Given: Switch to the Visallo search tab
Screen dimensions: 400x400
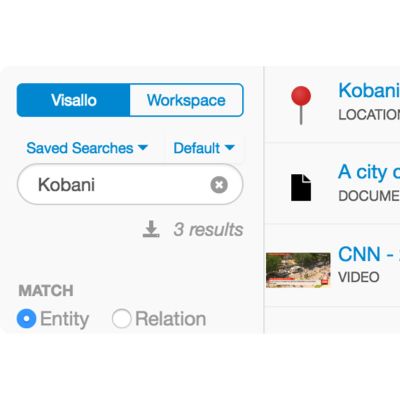Looking at the screenshot, I should click(x=74, y=100).
